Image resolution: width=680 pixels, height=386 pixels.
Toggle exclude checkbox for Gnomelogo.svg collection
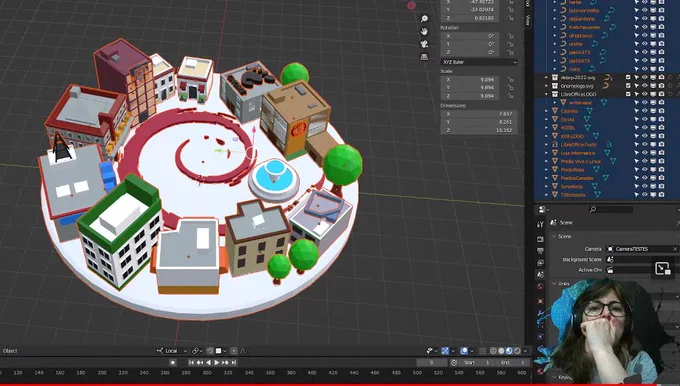pos(628,86)
